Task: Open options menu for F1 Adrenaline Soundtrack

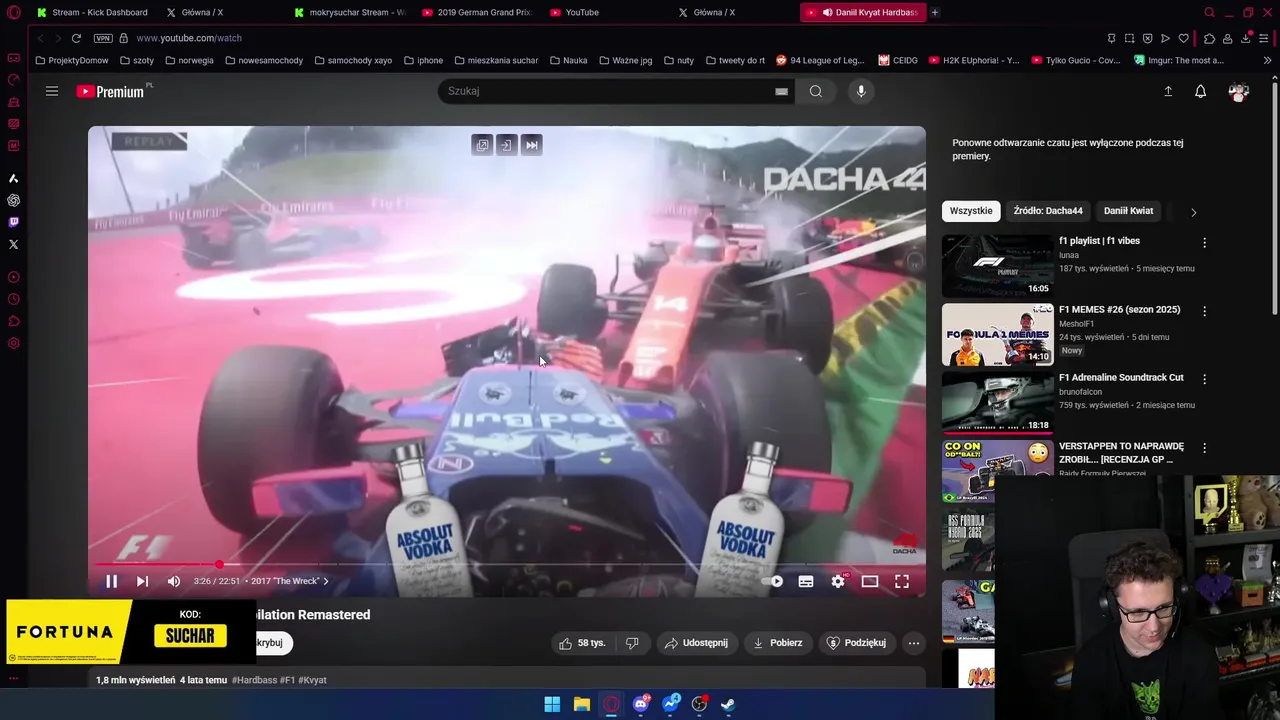Action: pyautogui.click(x=1204, y=379)
